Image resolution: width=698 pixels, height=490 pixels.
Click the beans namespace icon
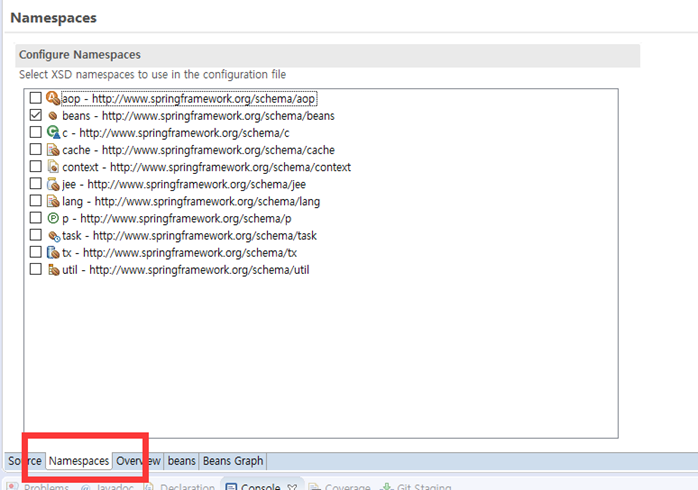(x=53, y=116)
